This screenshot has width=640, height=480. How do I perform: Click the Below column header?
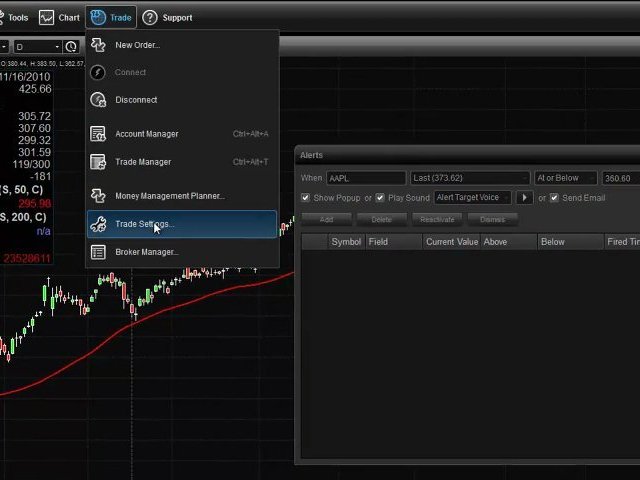pyautogui.click(x=571, y=242)
